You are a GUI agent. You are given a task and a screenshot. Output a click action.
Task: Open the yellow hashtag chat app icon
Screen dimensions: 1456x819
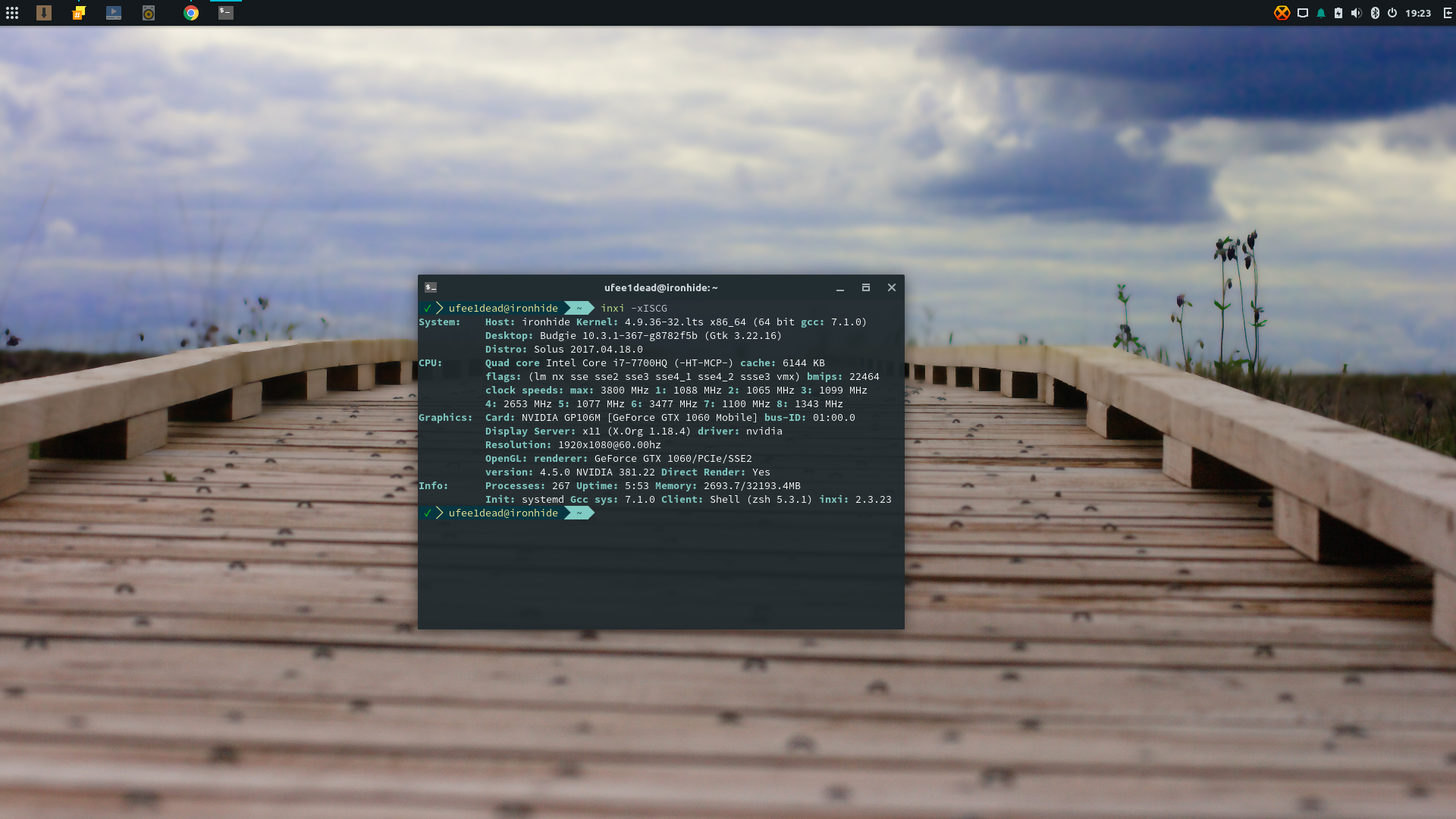point(79,13)
